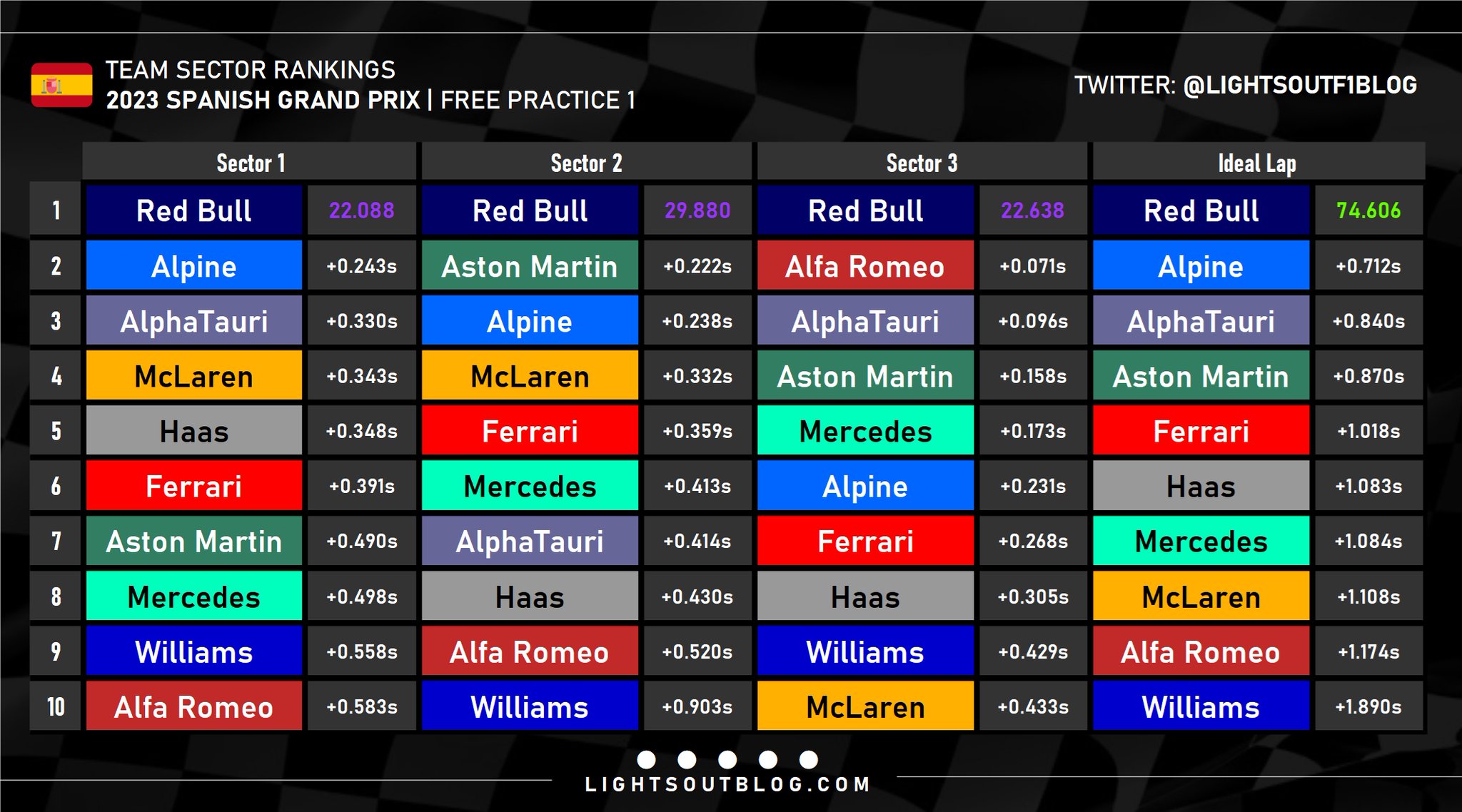Click the Alfa Romeo swatch in Sector 3
Viewport: 1462px width, 812px height.
click(x=864, y=266)
